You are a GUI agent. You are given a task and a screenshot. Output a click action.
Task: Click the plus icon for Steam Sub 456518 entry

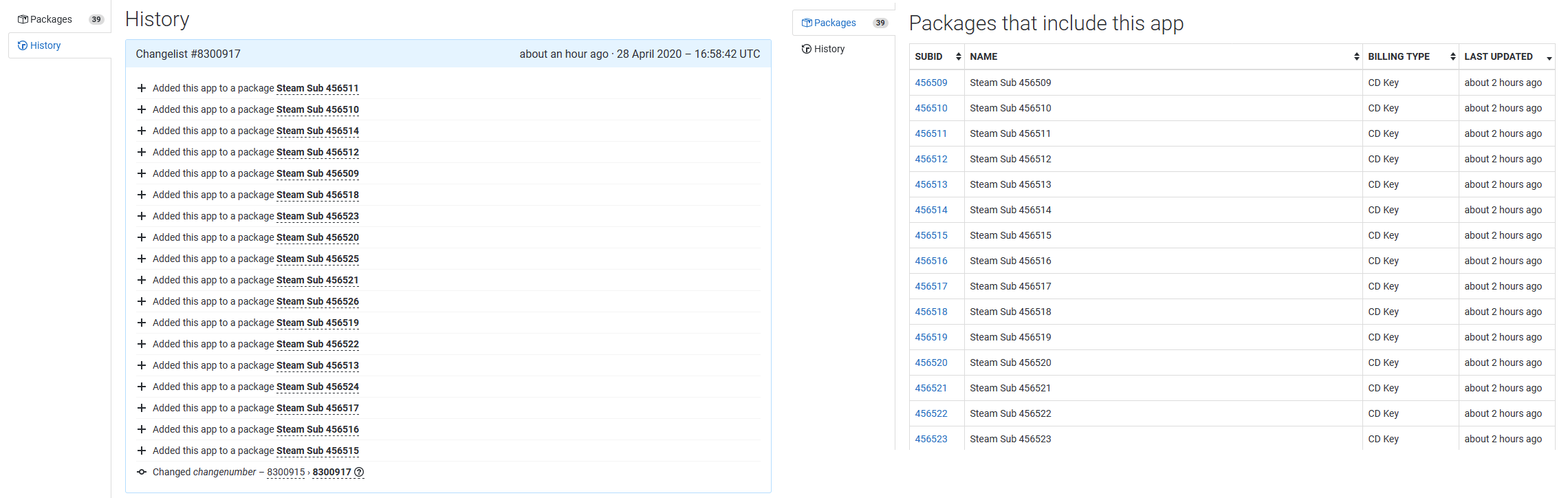click(x=142, y=195)
